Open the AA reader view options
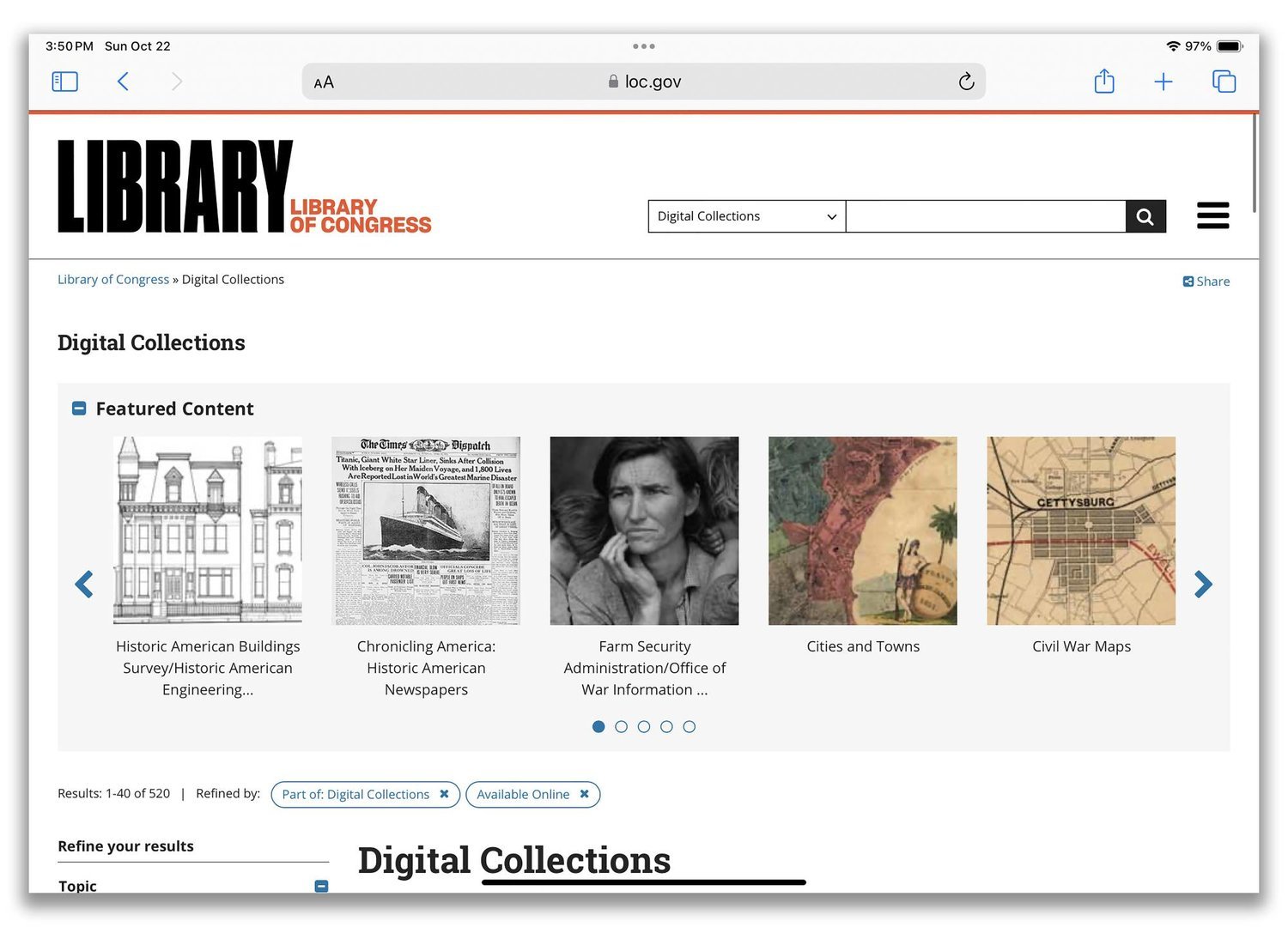The height and width of the screenshot is (927, 1288). pos(324,82)
